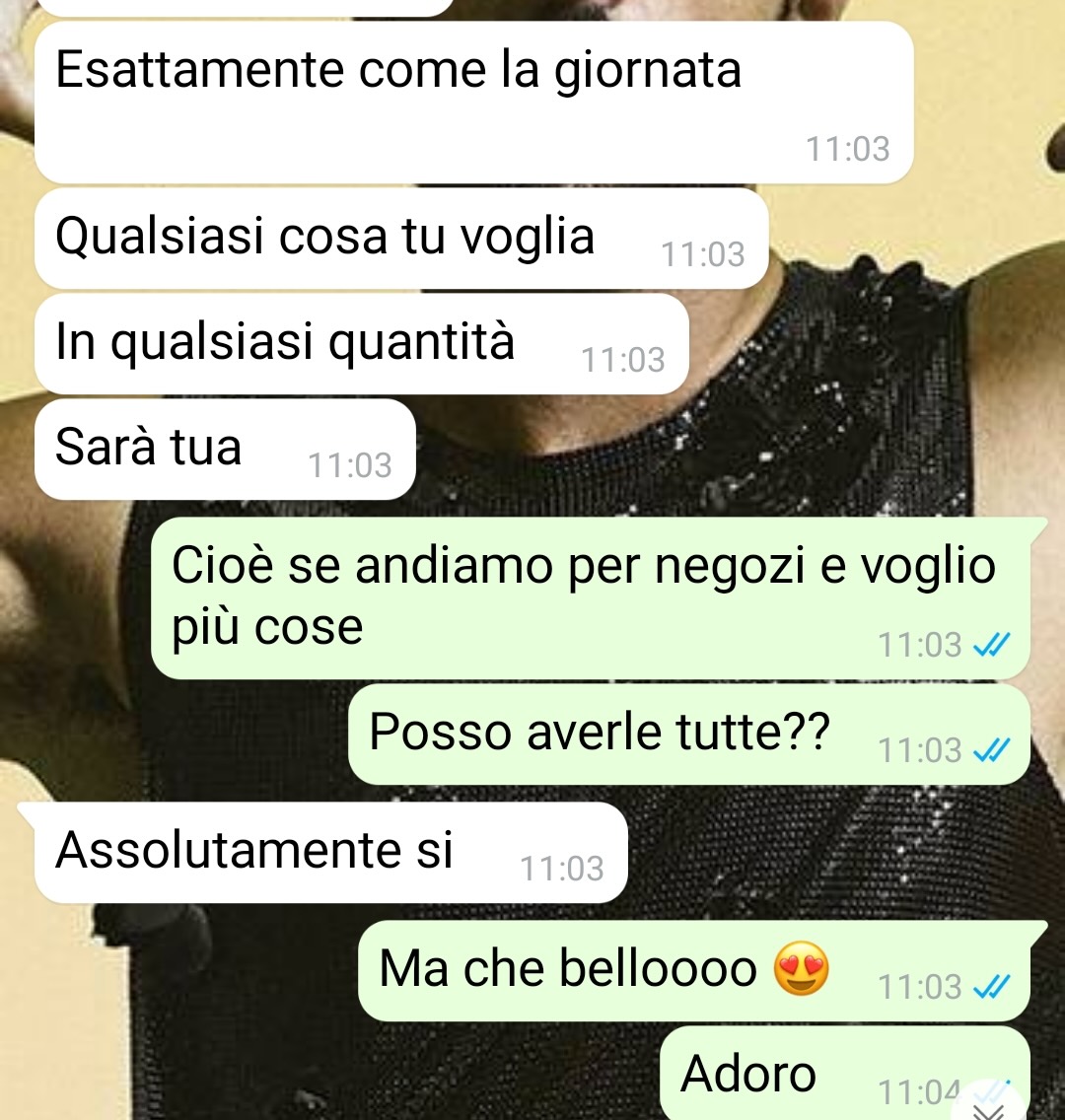Select the 'Assolutamente si' received message
1065x1120 pixels.
[330, 852]
